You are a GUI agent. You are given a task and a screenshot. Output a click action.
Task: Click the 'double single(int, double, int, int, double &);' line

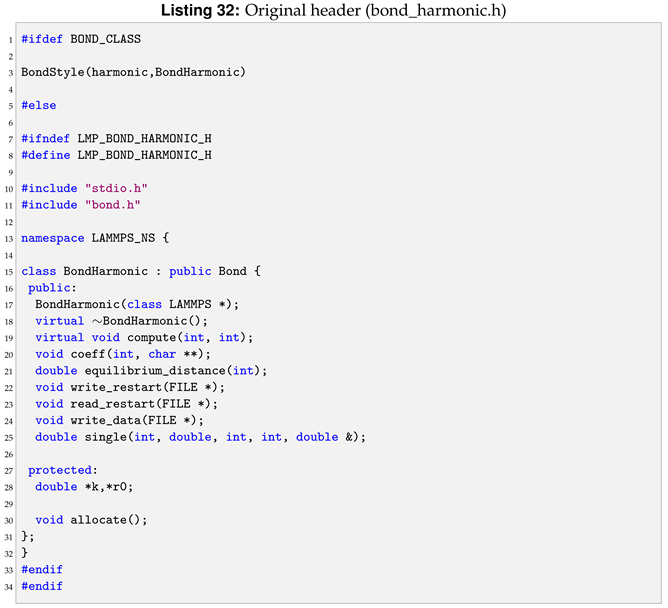(200, 437)
